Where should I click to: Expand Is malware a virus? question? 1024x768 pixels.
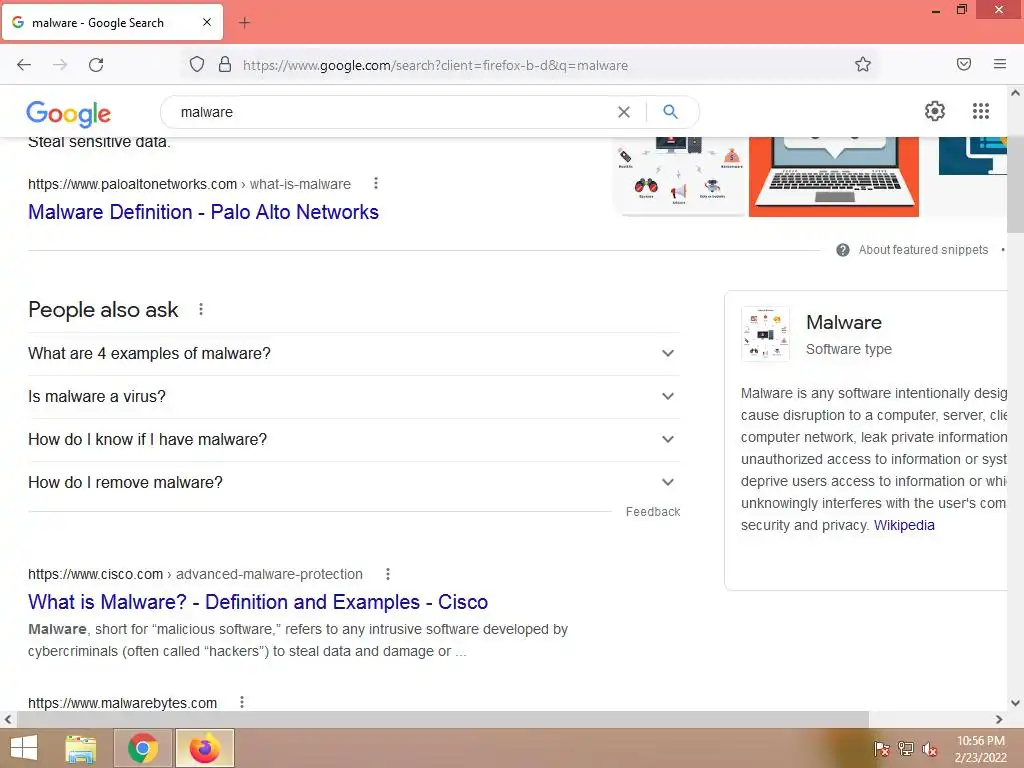click(354, 396)
